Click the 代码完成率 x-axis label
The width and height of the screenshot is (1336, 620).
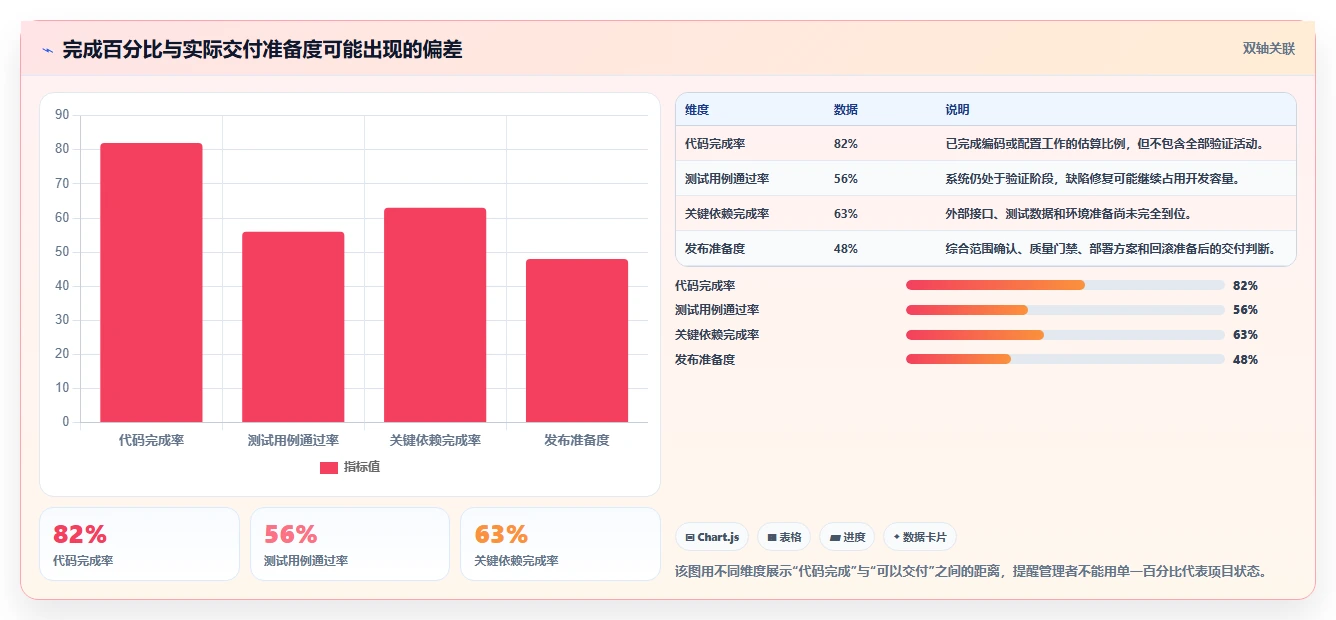click(151, 440)
